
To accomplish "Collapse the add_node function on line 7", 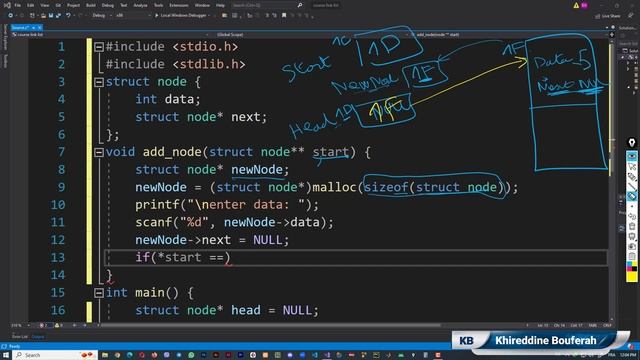I will point(99,153).
